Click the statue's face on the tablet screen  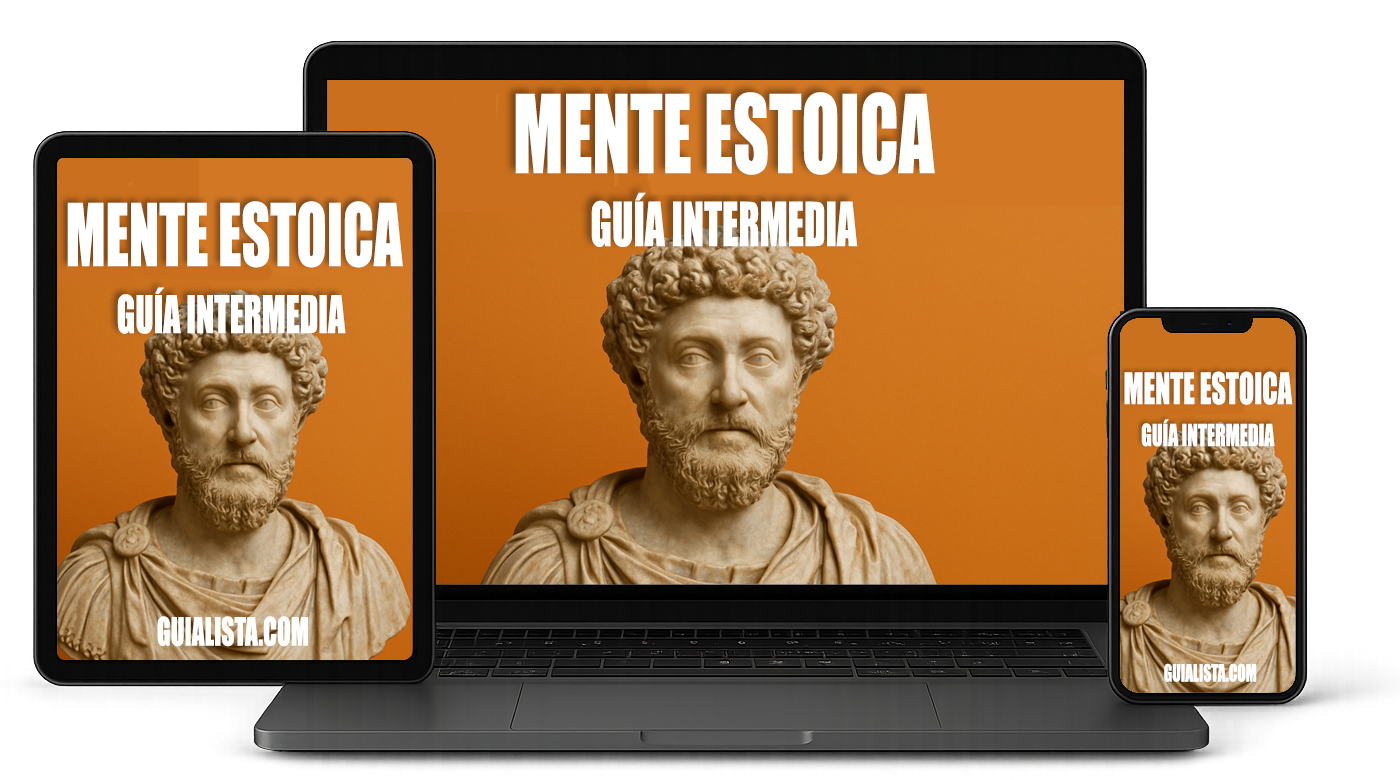pyautogui.click(x=235, y=411)
